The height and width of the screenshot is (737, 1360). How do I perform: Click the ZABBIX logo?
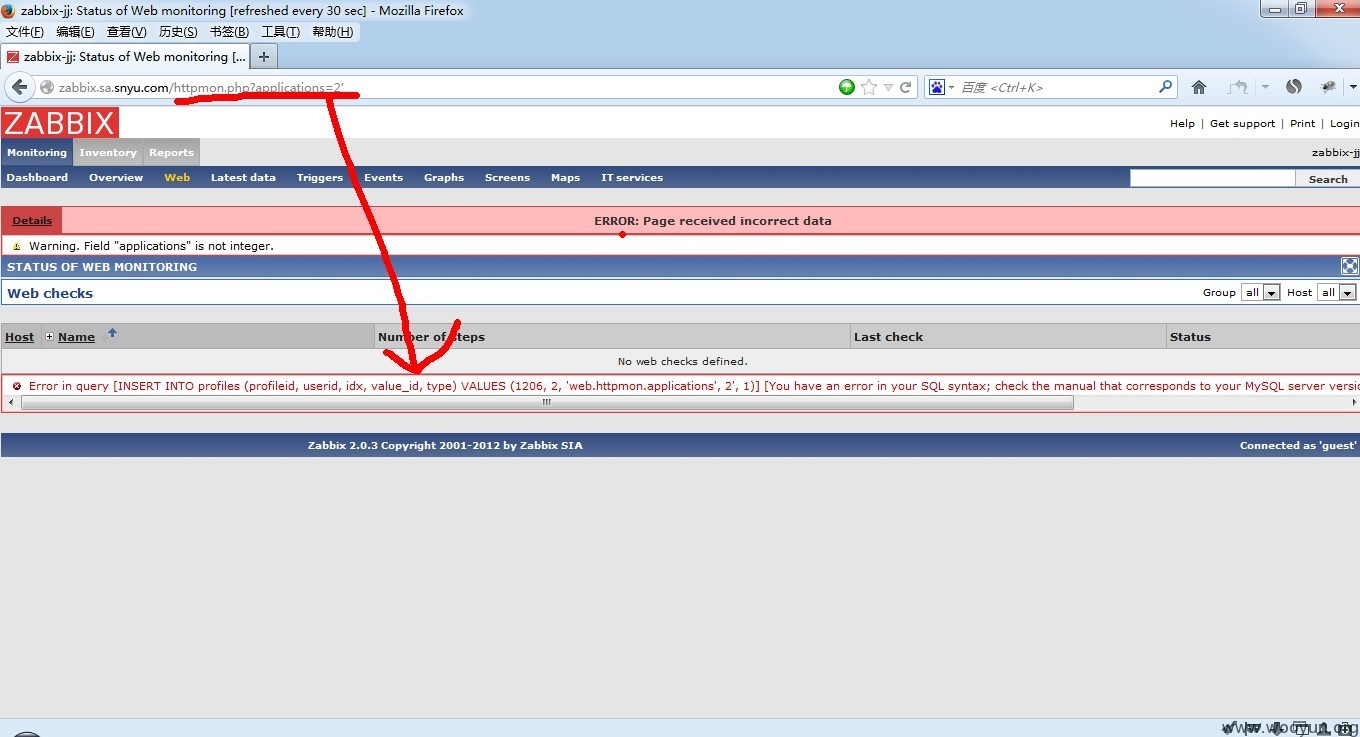click(60, 122)
